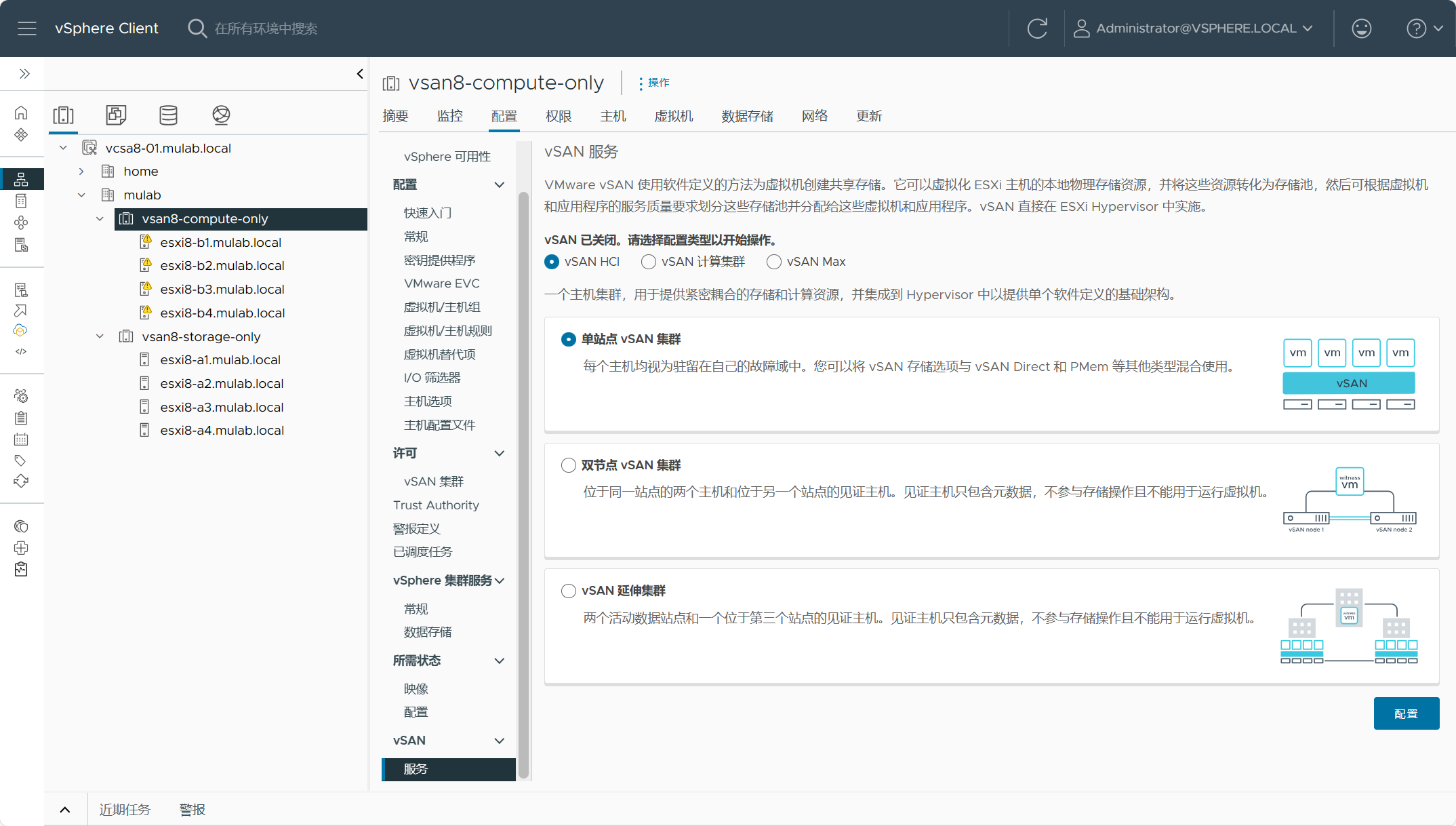
Task: Open Tags and Custom Attributes icon
Action: 21,460
